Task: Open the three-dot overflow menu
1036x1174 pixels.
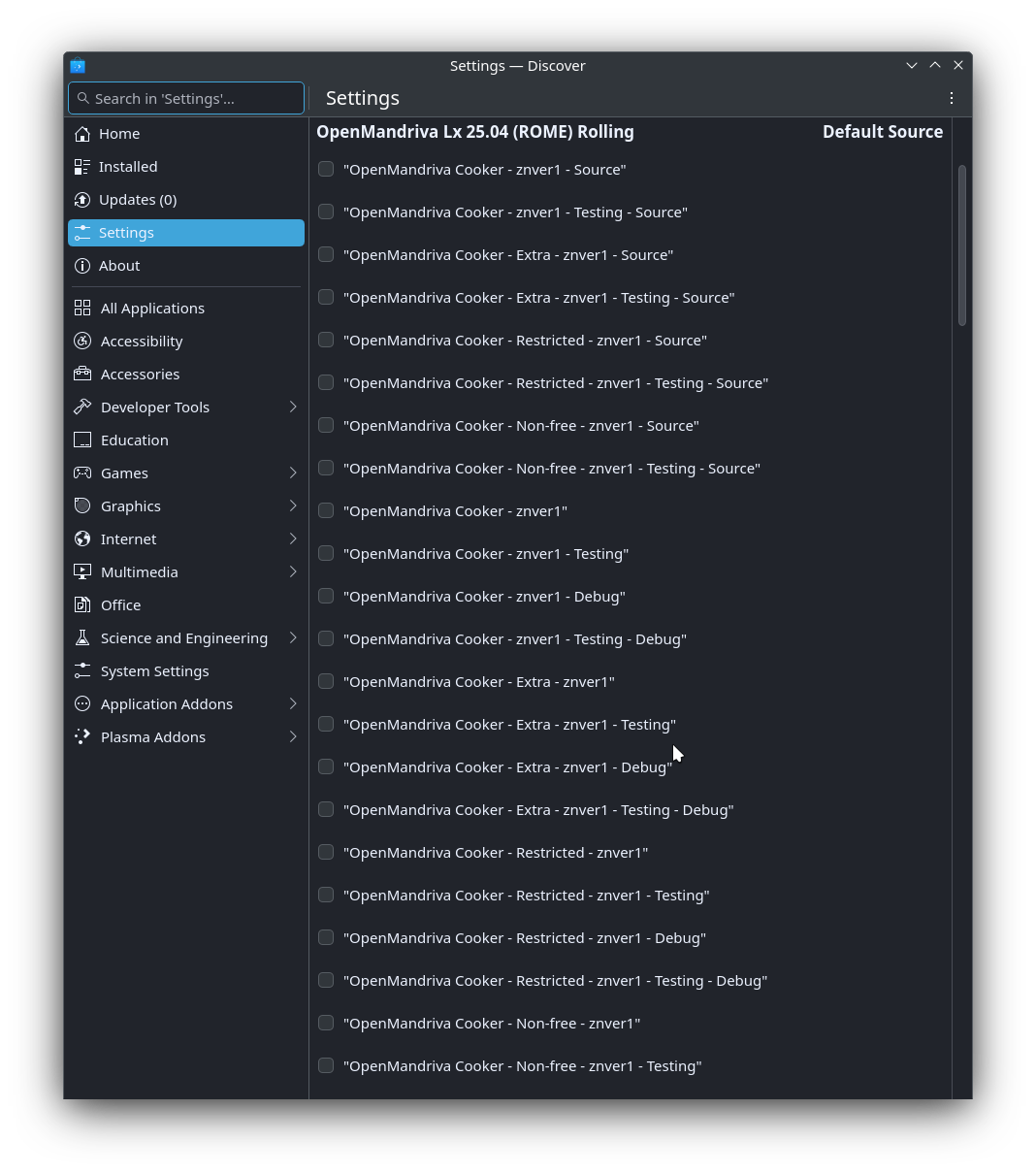Action: click(x=952, y=98)
